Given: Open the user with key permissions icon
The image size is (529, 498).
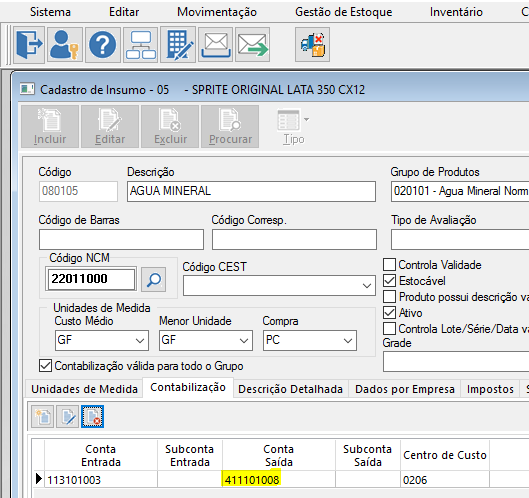Looking at the screenshot, I should [x=65, y=45].
